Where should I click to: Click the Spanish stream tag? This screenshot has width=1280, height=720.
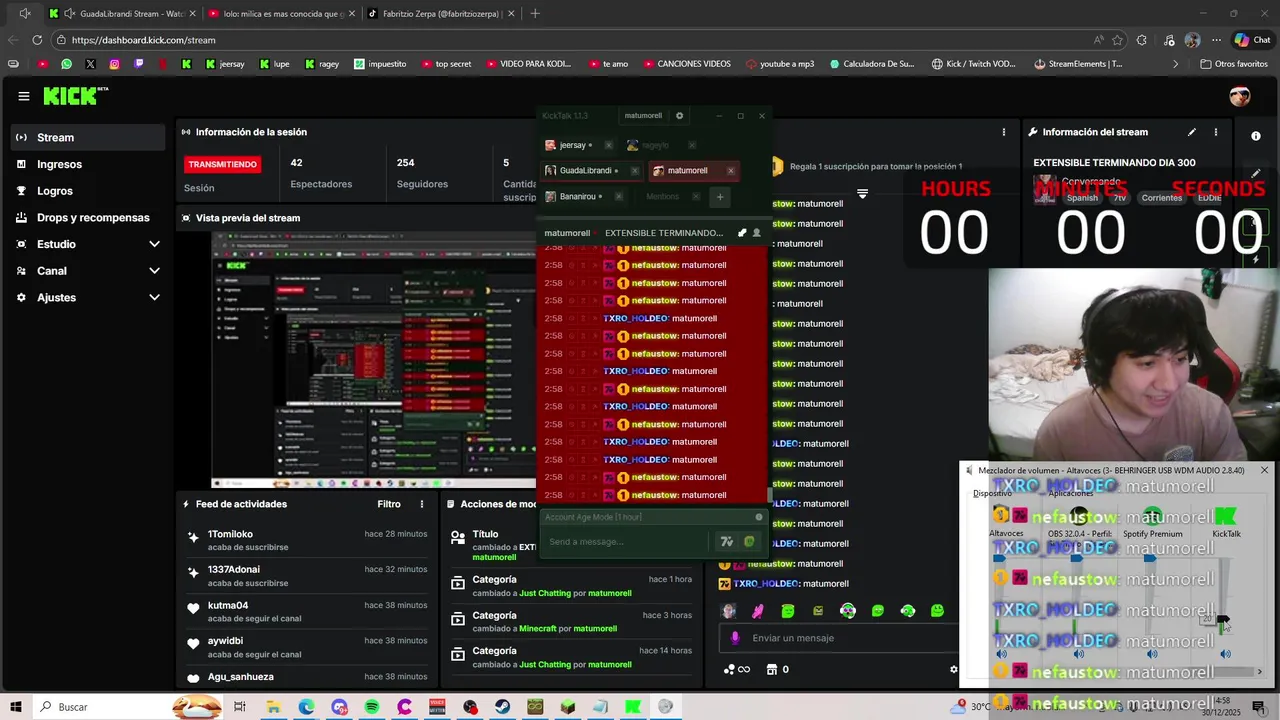tap(1082, 198)
